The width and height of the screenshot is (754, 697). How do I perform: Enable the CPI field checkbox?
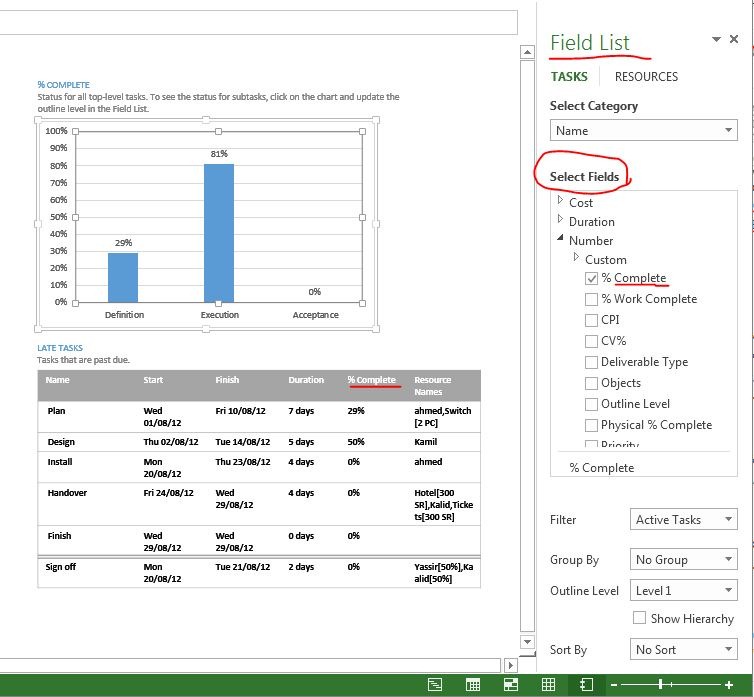click(591, 320)
